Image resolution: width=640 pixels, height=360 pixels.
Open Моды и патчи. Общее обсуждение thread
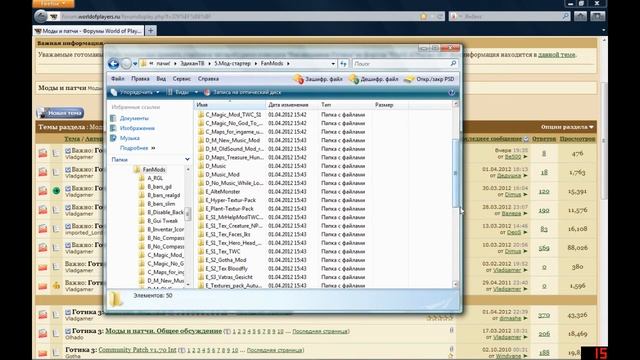(163, 331)
